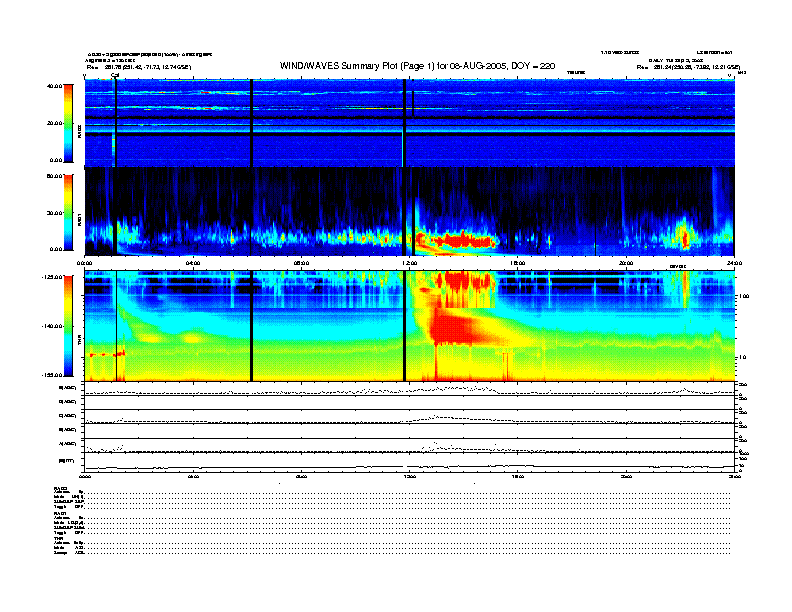Viewport: 792px width, 612px height.
Task: Click the 16:00 tick label under RAD1 panel
Action: point(518,263)
